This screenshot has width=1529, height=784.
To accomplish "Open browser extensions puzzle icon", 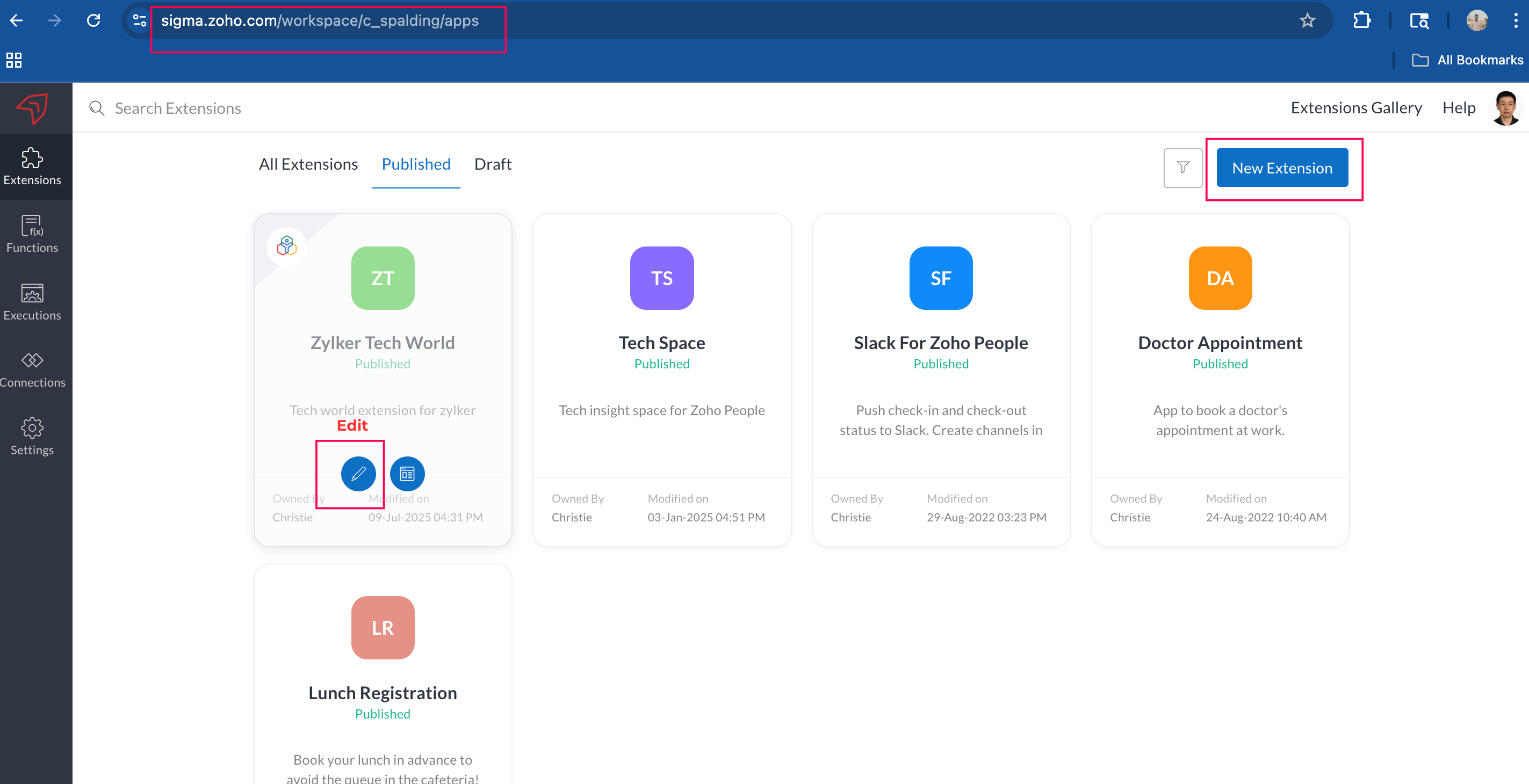I will click(x=1361, y=21).
